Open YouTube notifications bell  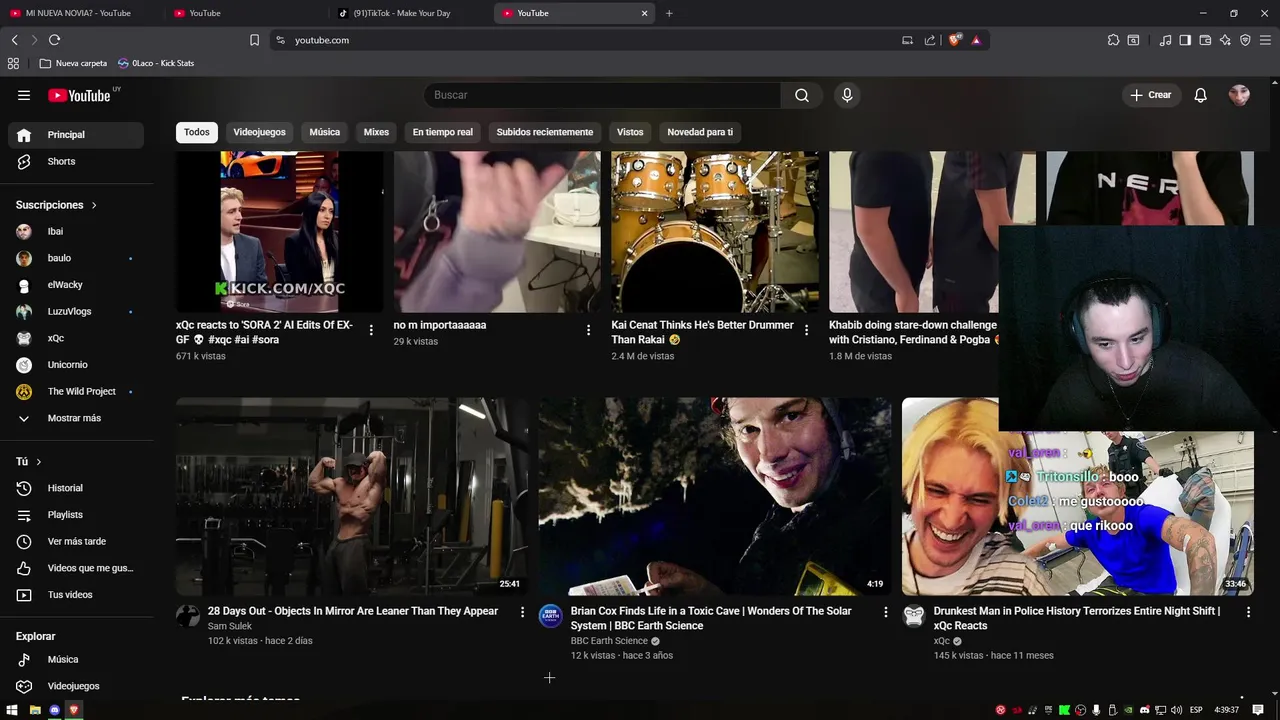1201,95
